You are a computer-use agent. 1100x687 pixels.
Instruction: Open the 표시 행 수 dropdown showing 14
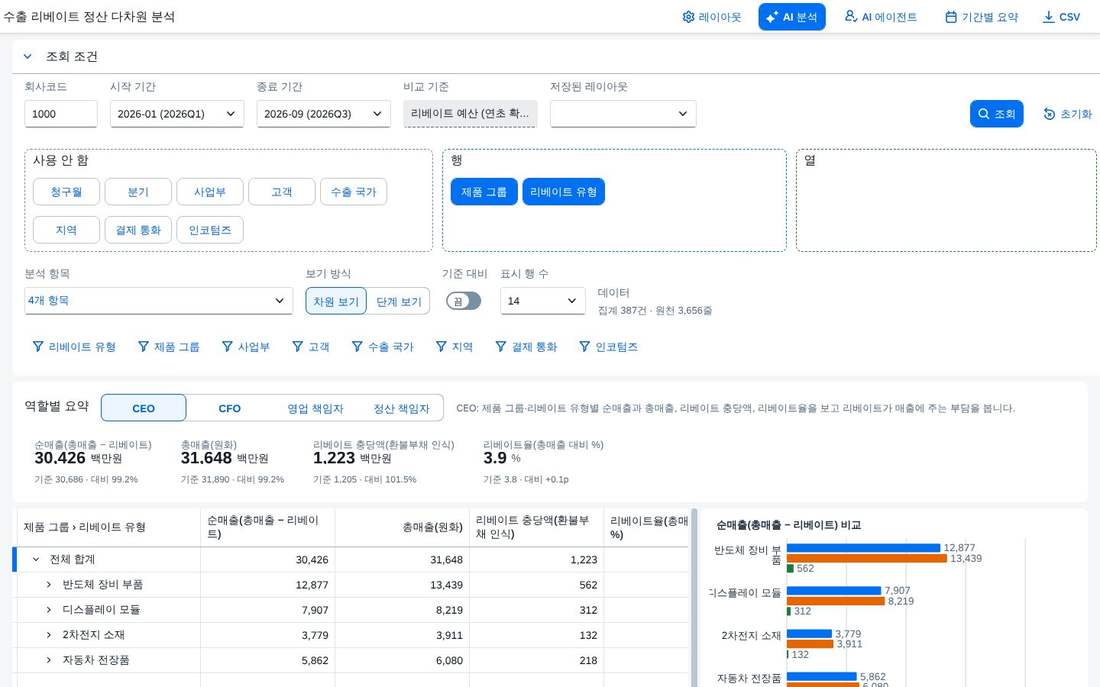[542, 300]
